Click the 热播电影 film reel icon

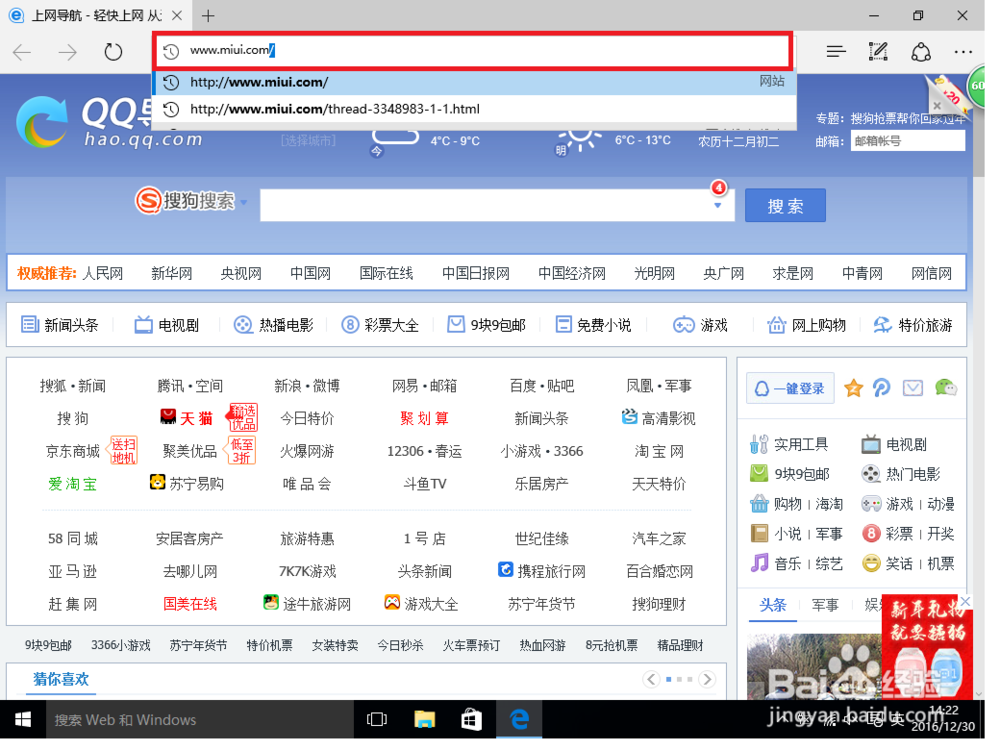pyautogui.click(x=243, y=325)
